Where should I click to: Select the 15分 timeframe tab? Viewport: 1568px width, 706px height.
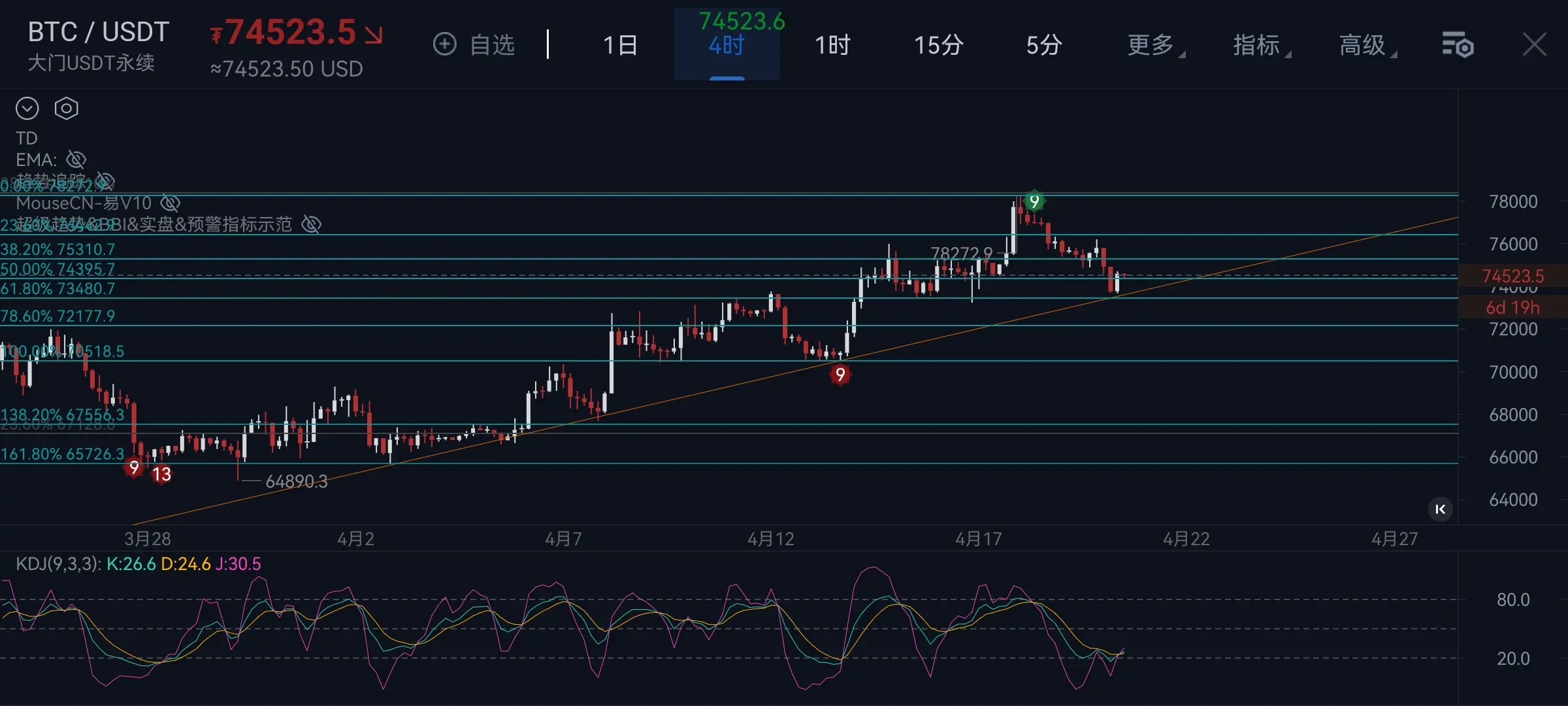[938, 45]
